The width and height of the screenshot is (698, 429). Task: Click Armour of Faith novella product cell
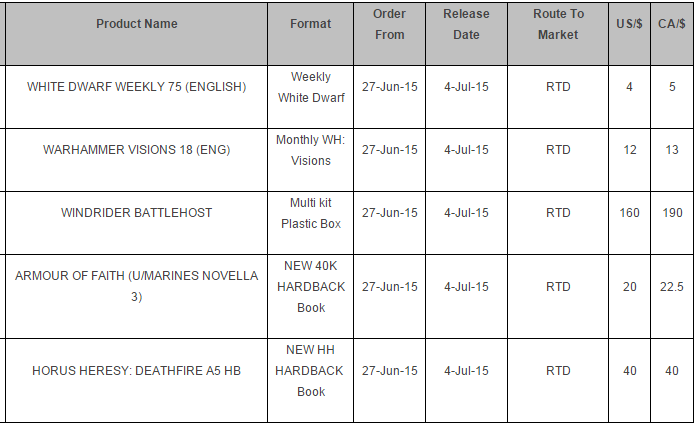click(x=137, y=286)
